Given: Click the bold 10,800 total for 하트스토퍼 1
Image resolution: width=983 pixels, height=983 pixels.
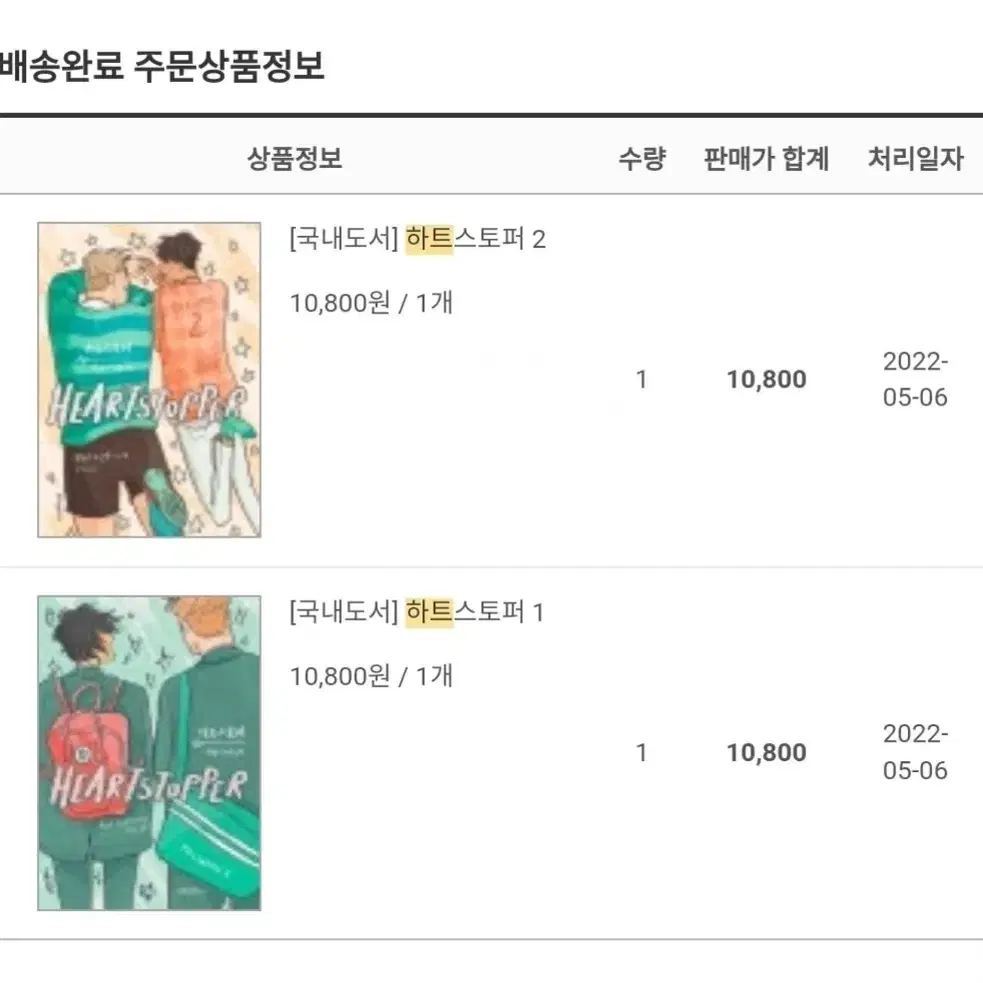Looking at the screenshot, I should pos(766,752).
